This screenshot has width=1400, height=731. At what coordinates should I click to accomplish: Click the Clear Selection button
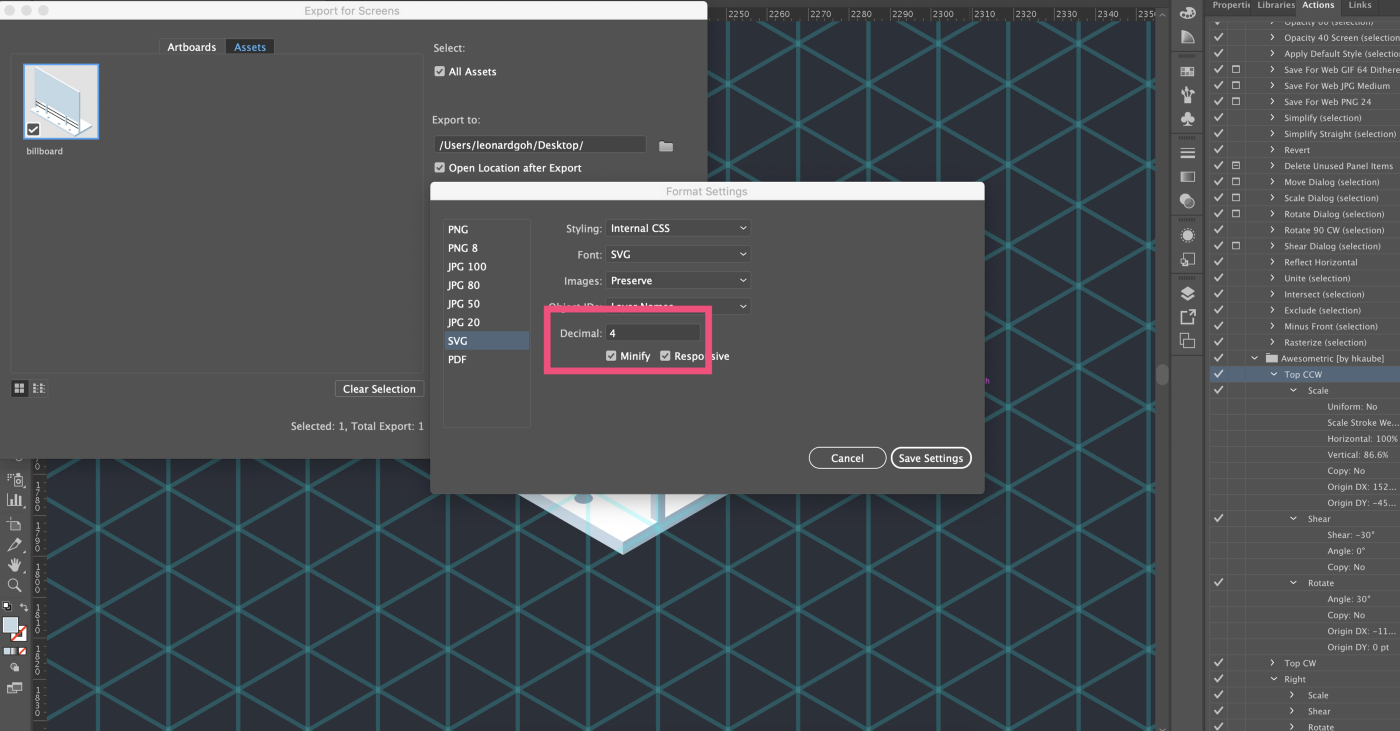379,389
